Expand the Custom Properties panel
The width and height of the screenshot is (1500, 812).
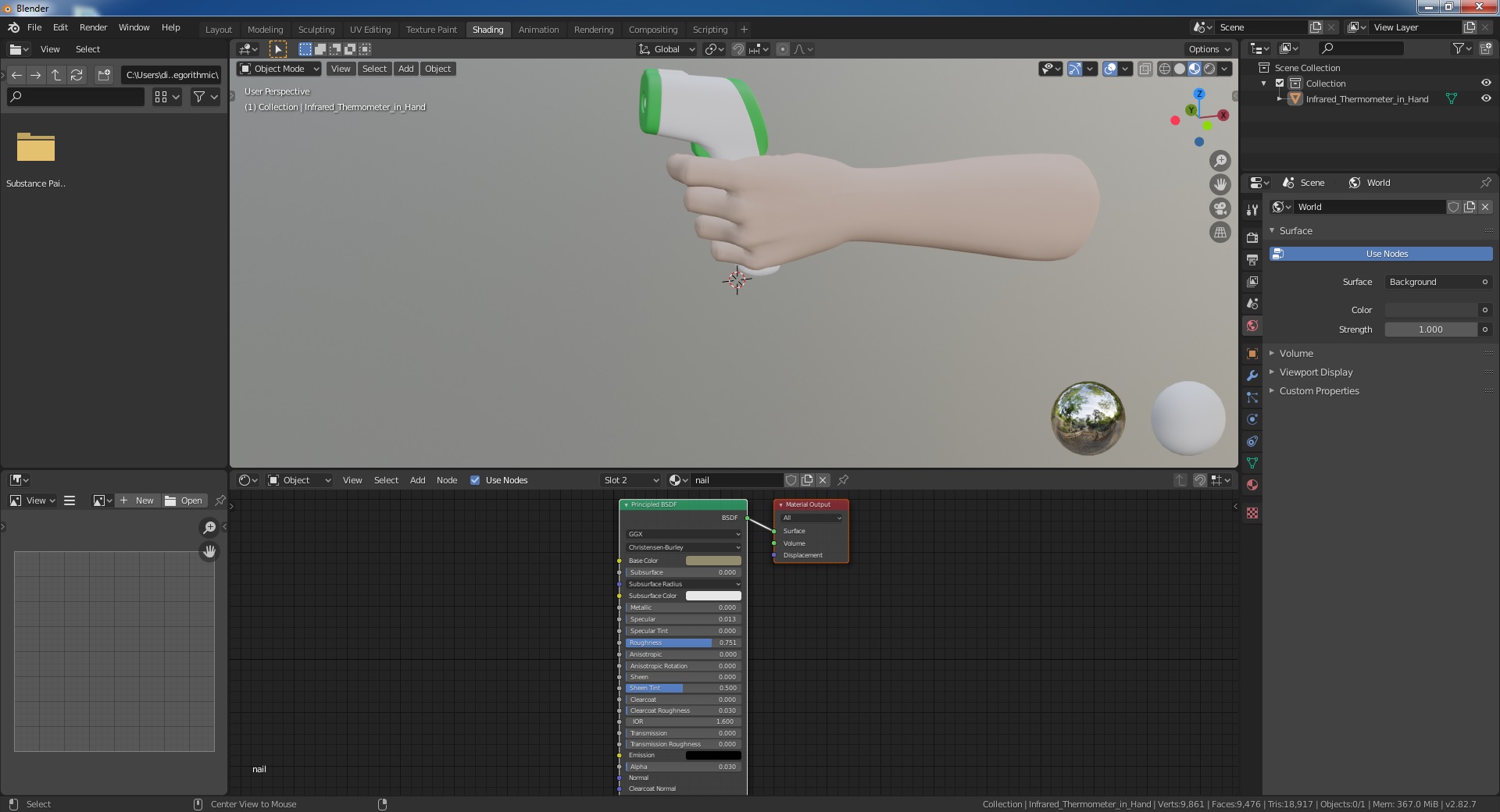[1272, 391]
